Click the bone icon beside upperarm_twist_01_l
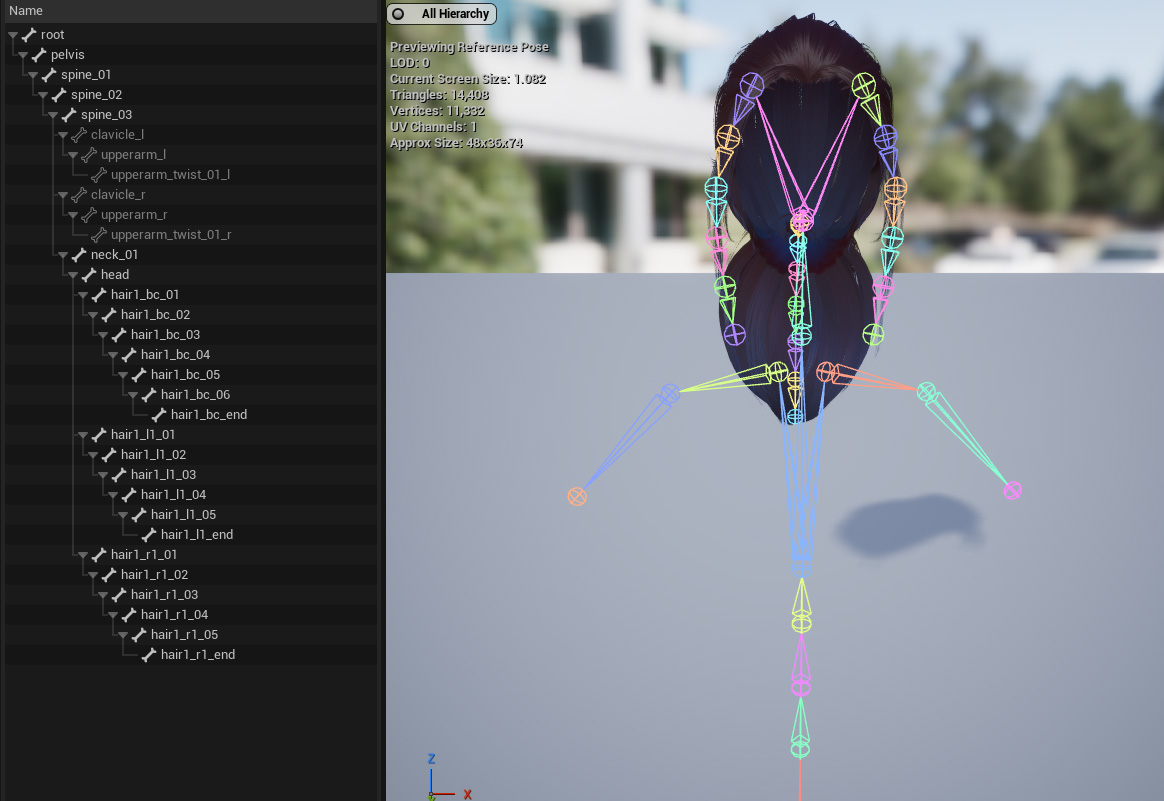 [99, 174]
